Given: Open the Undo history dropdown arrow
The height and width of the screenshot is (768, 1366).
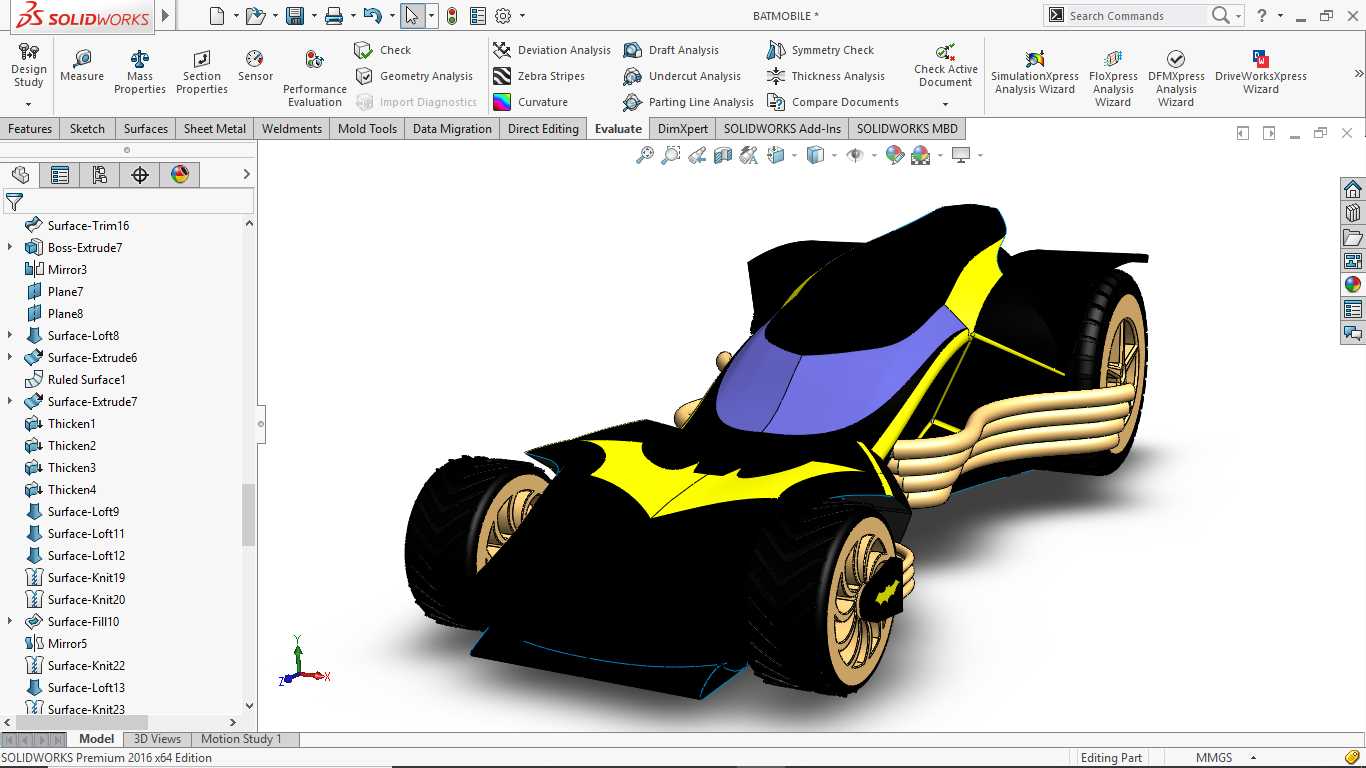Looking at the screenshot, I should (390, 16).
